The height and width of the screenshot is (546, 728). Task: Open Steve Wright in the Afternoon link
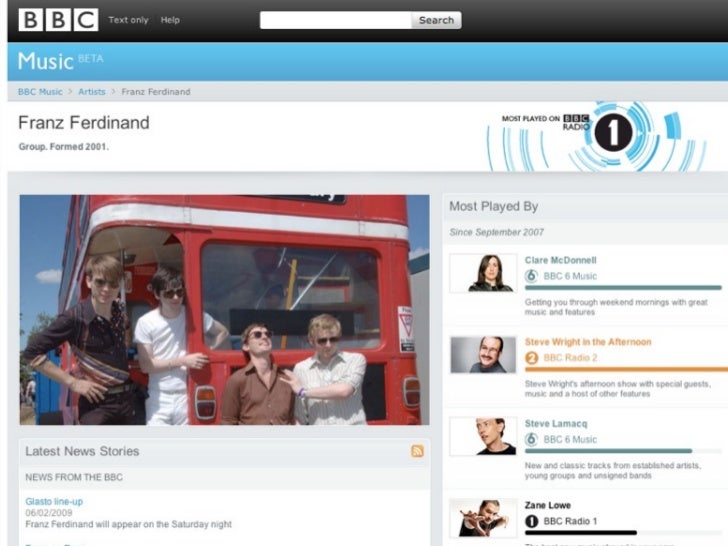pos(588,342)
